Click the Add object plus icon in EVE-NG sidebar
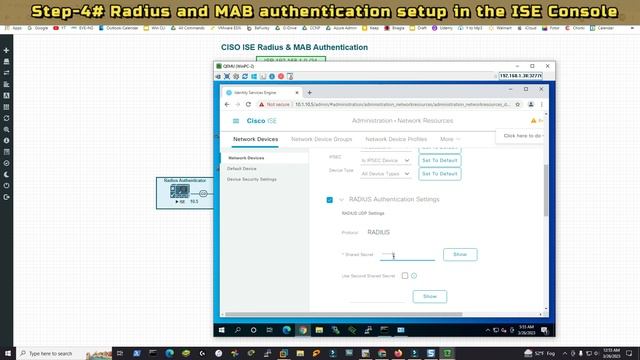640x360 pixels. [x=6, y=50]
